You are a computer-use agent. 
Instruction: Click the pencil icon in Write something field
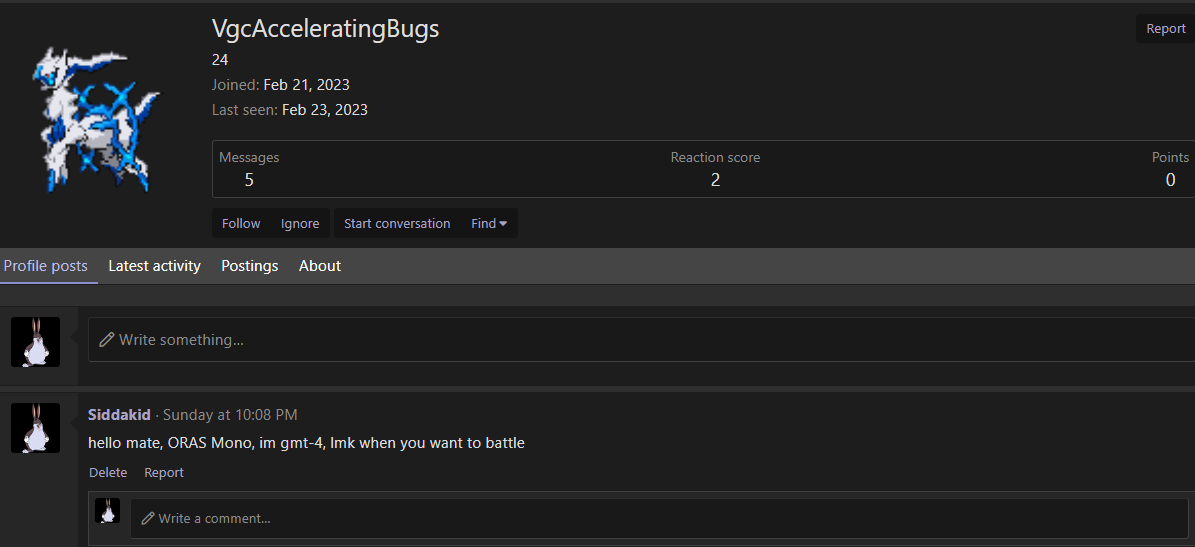pyautogui.click(x=107, y=340)
